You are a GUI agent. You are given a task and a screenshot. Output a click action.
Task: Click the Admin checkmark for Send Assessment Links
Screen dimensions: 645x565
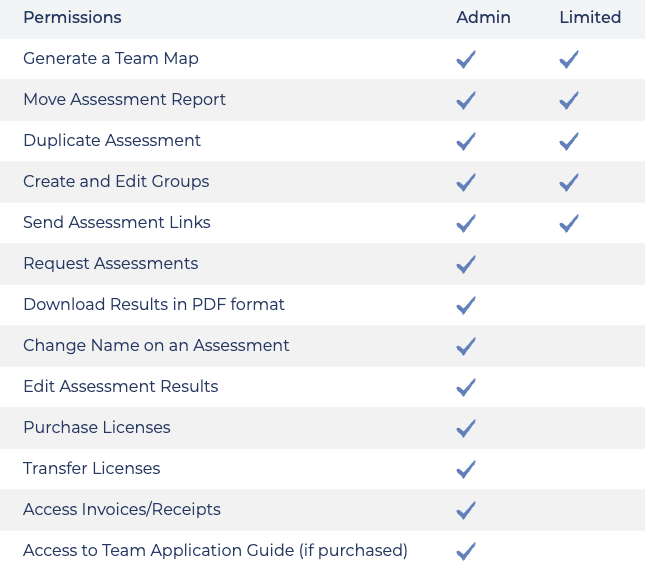466,223
